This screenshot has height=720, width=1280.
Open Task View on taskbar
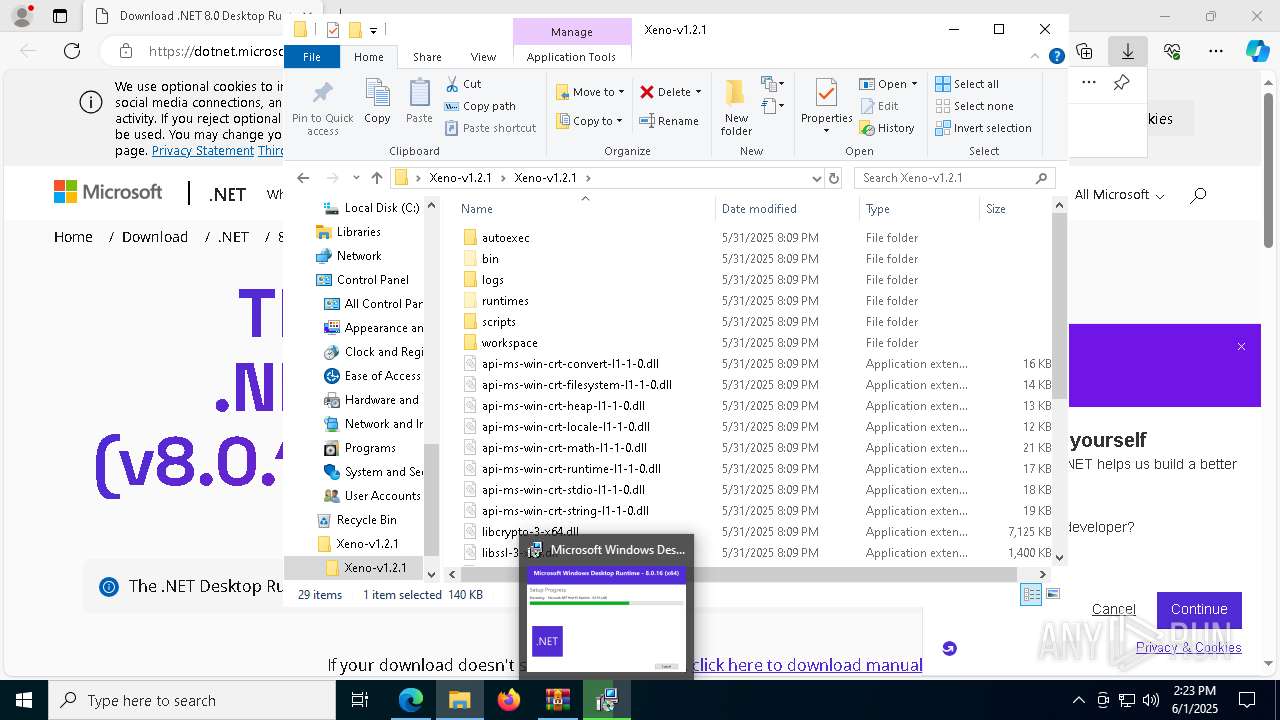pyautogui.click(x=360, y=700)
